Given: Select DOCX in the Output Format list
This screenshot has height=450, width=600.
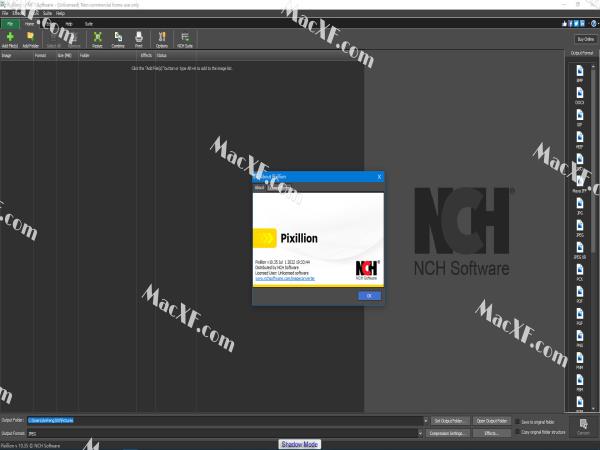Looking at the screenshot, I should click(x=580, y=96).
